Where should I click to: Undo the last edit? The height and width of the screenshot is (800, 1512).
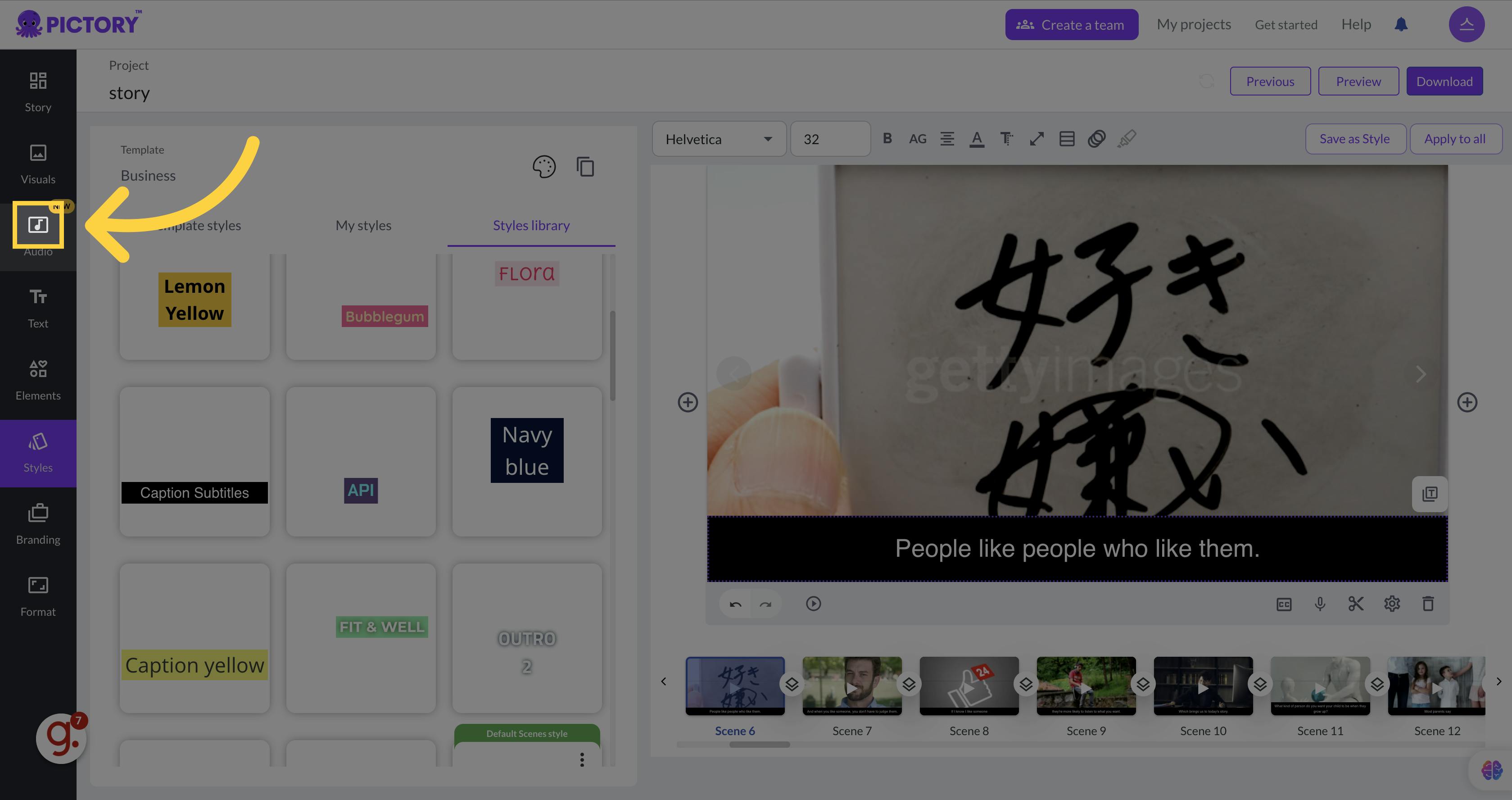[x=735, y=604]
